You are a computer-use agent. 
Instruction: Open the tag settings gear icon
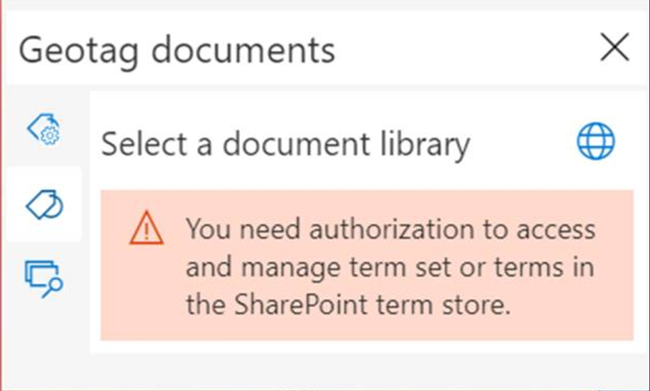coord(44,129)
